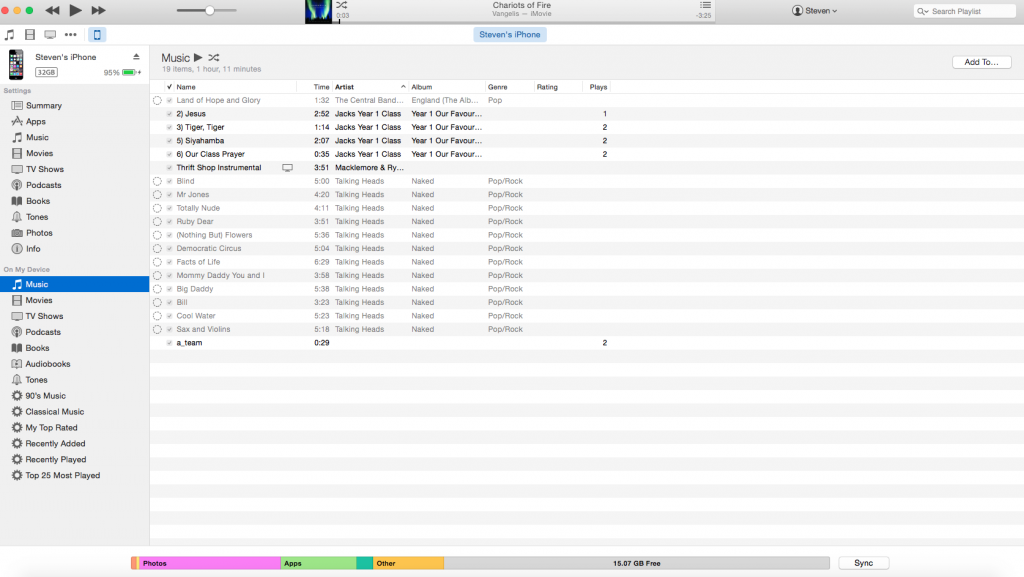
Task: Shuffle the Music list via header shuffle icon
Action: point(214,57)
